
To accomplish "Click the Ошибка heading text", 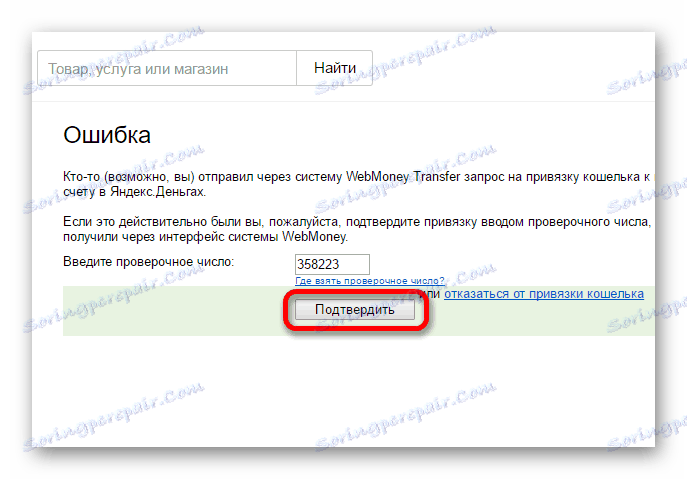I will click(107, 135).
